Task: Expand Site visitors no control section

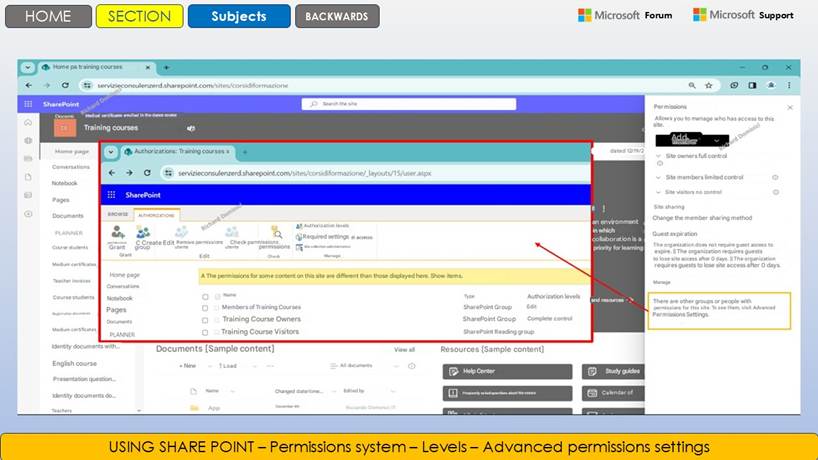Action: [659, 191]
